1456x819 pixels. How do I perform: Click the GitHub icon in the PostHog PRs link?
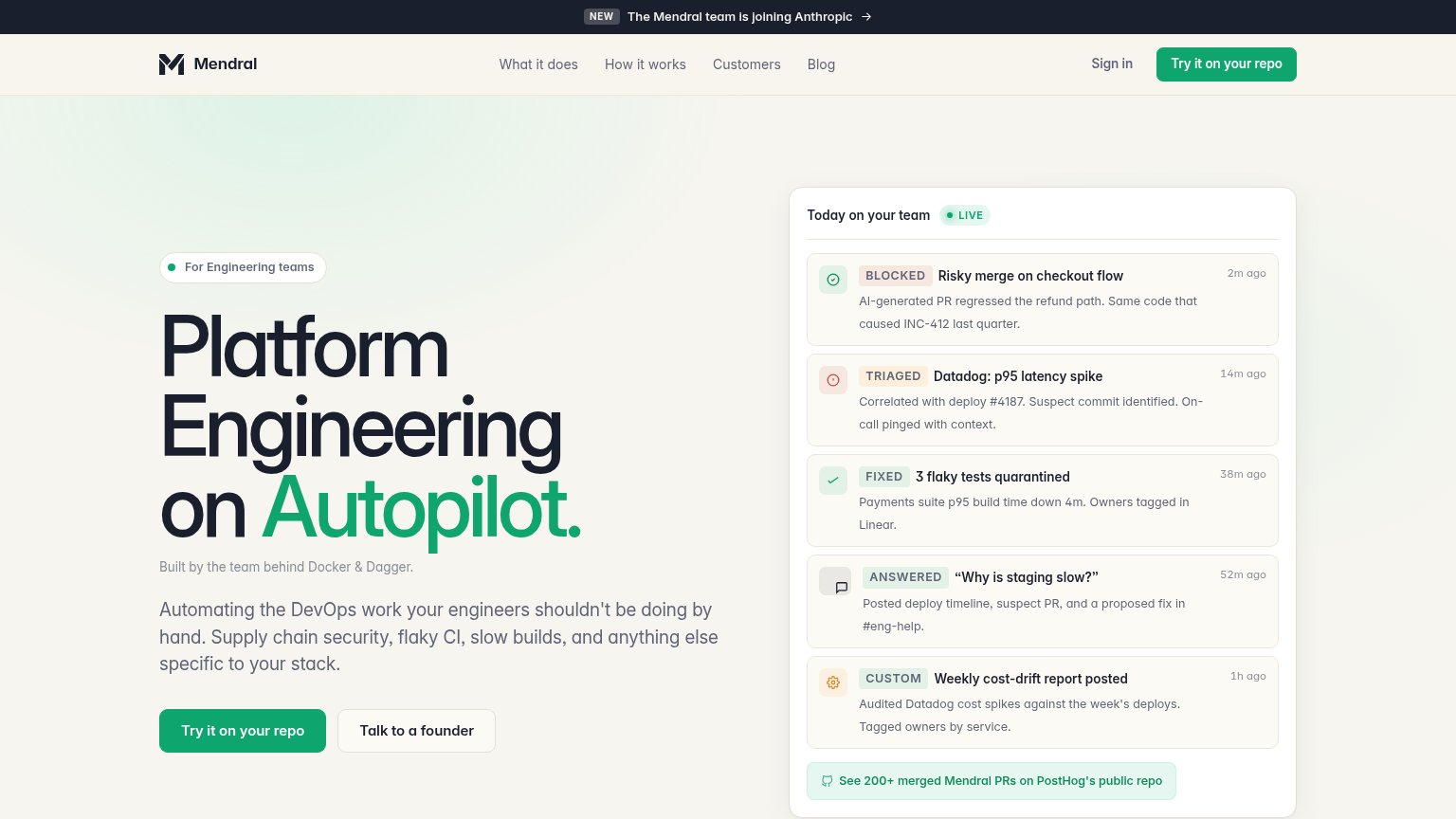(827, 781)
